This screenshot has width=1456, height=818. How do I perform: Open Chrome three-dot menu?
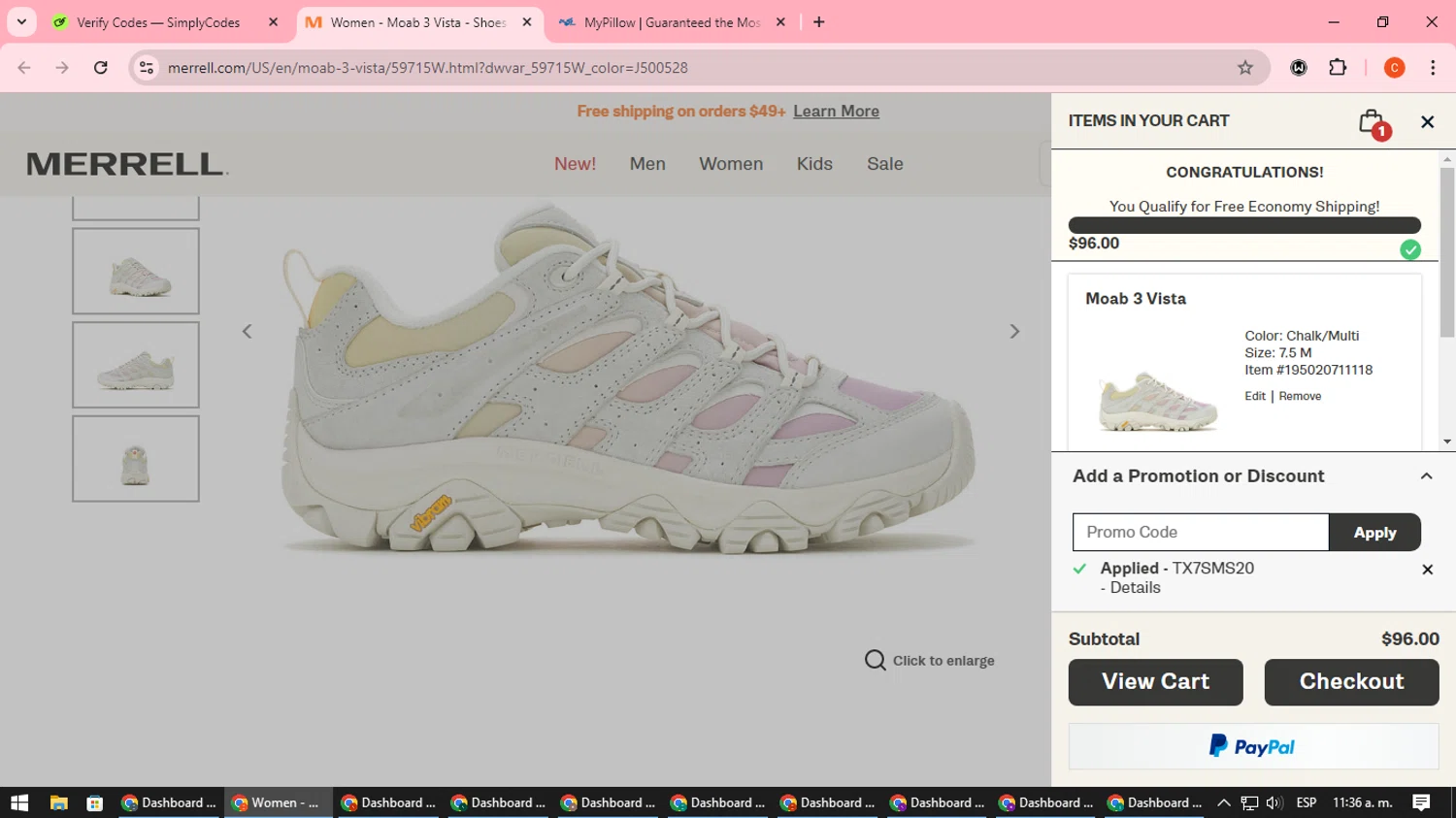[x=1433, y=68]
